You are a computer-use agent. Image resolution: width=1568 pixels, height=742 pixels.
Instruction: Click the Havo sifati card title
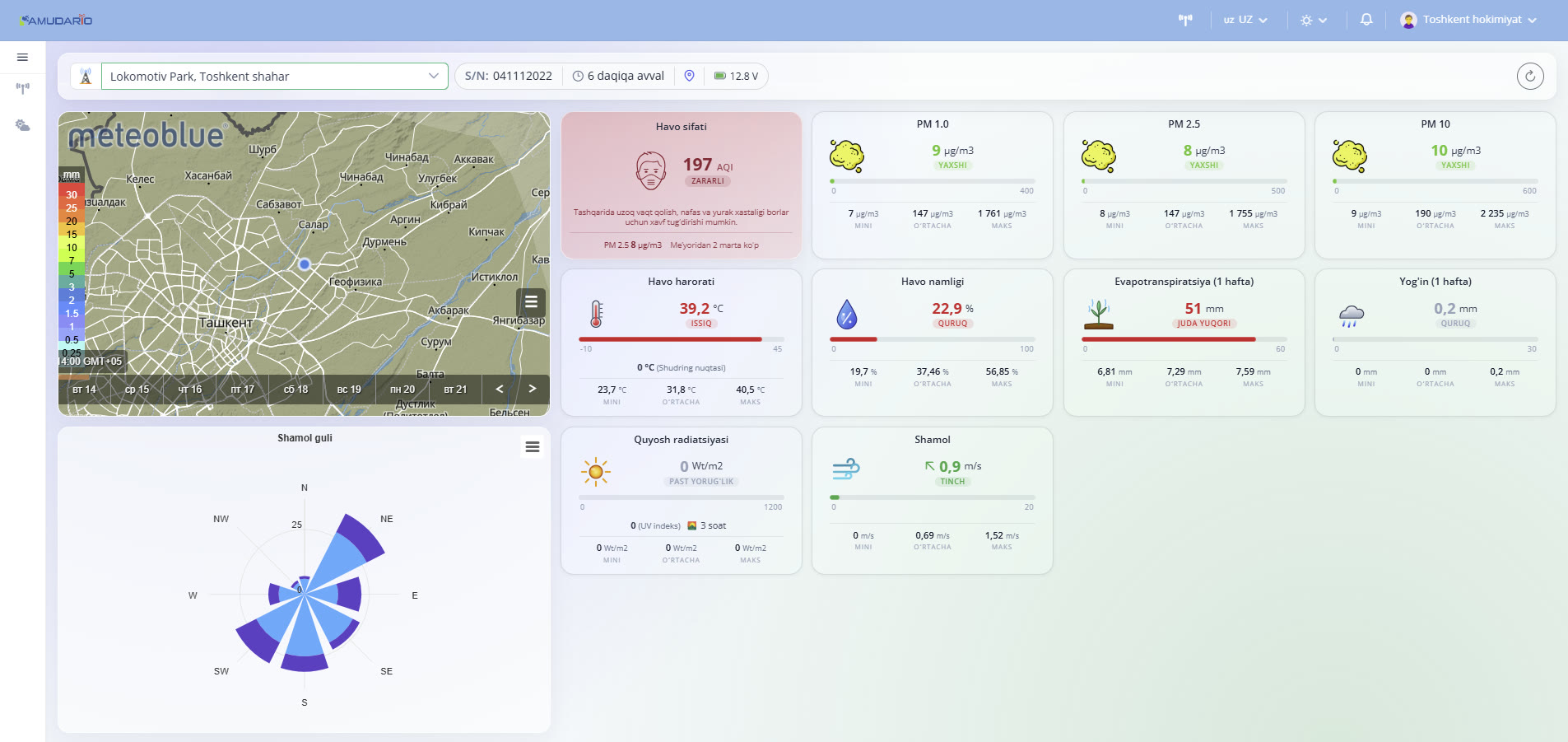(x=681, y=127)
